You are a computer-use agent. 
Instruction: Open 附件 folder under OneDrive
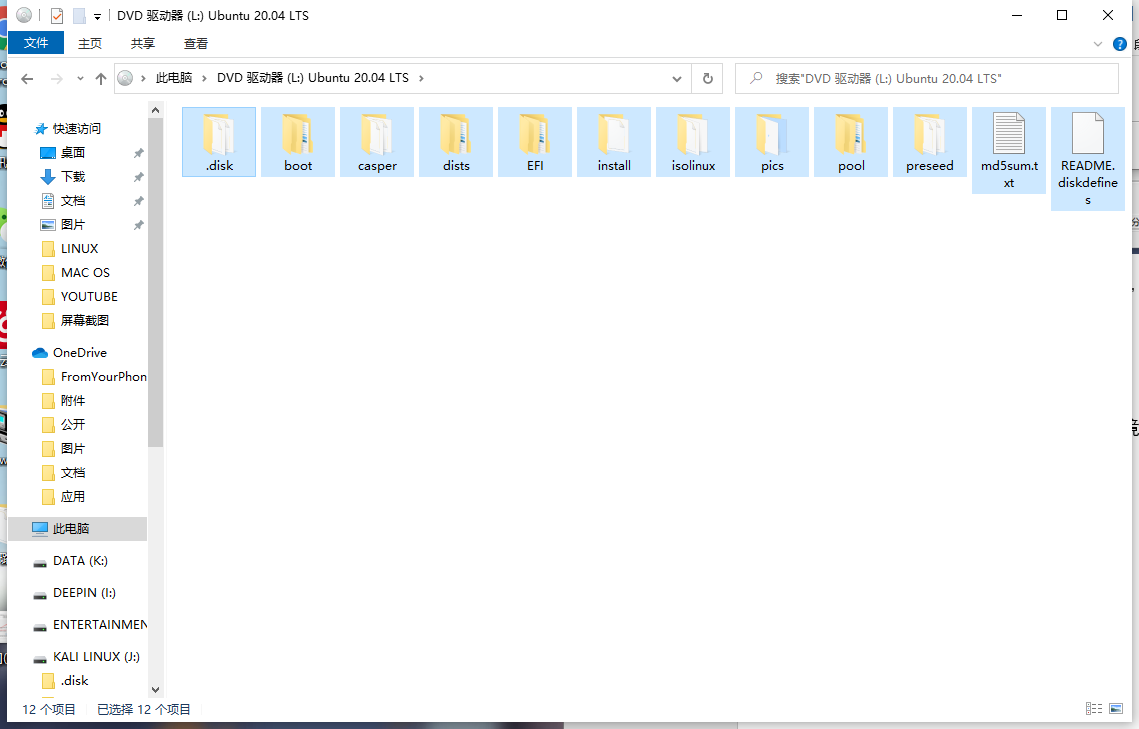[73, 400]
